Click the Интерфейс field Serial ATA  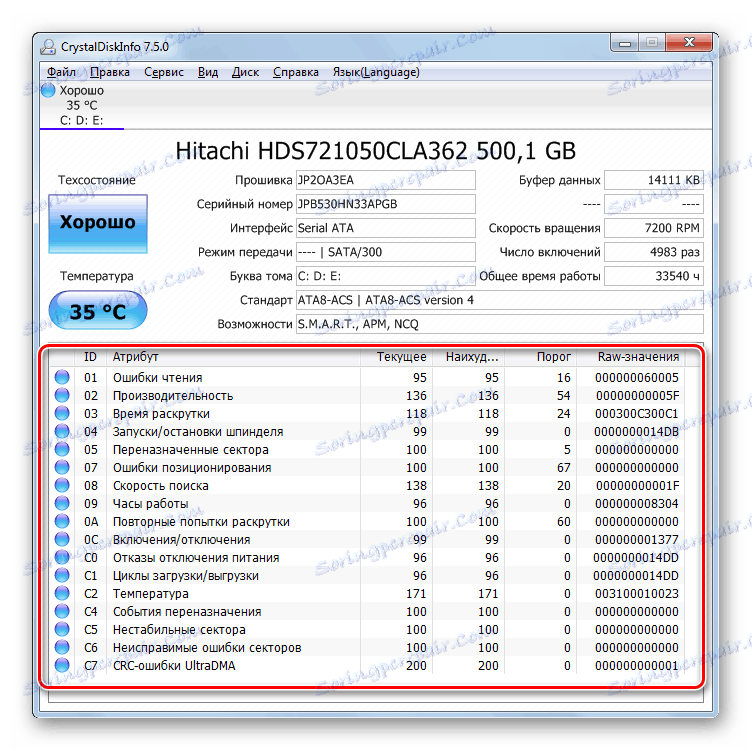coord(386,228)
